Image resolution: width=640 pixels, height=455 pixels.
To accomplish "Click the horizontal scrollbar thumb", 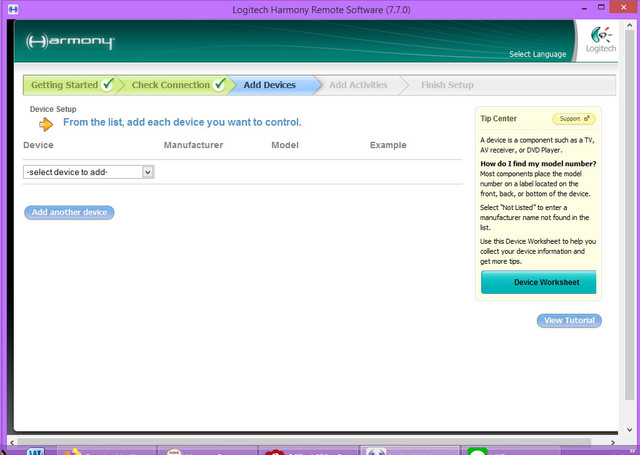I will (x=304, y=442).
